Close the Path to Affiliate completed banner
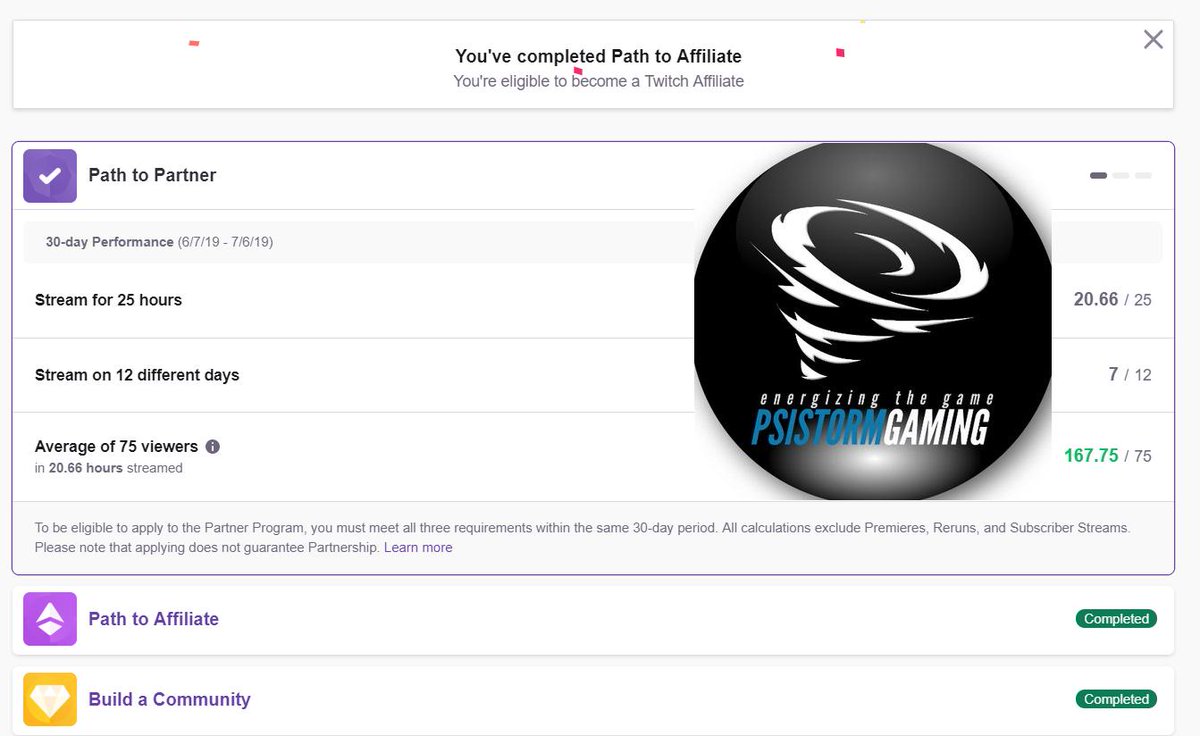1200x736 pixels. (1153, 40)
